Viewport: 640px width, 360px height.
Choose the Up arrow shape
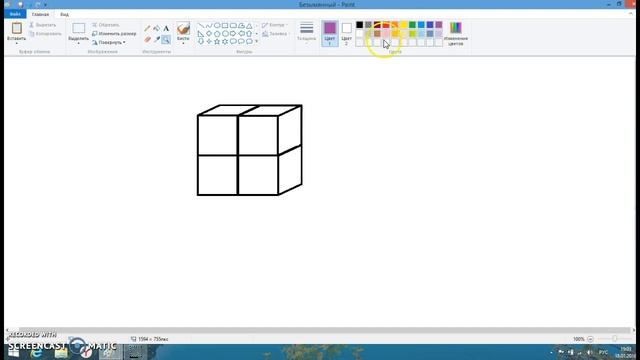[249, 33]
